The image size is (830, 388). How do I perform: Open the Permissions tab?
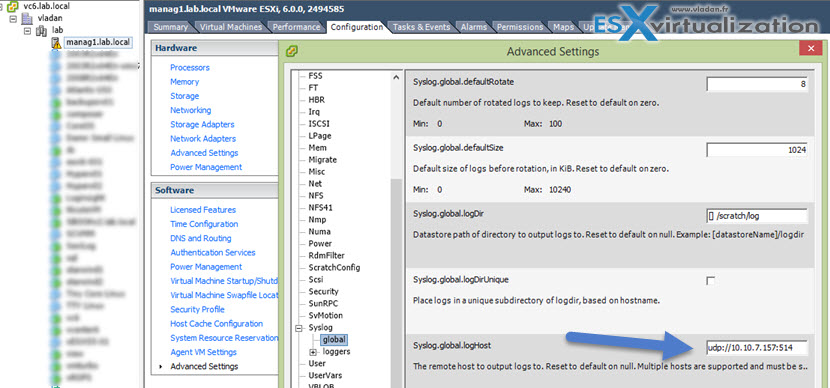tap(520, 27)
